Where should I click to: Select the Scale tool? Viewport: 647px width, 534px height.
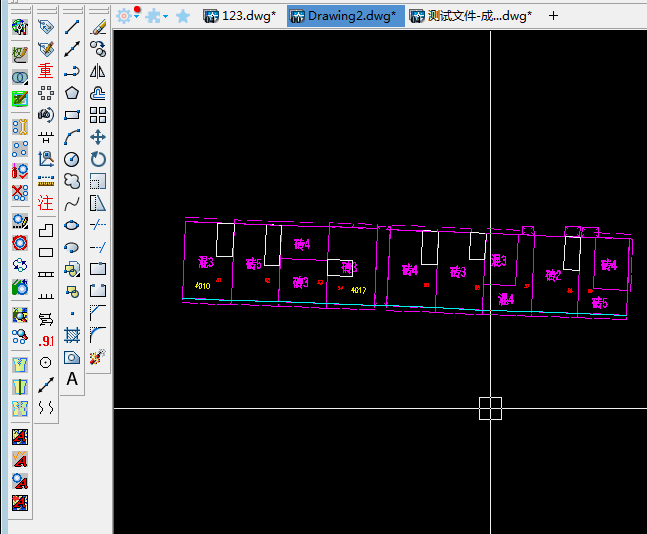pyautogui.click(x=98, y=181)
